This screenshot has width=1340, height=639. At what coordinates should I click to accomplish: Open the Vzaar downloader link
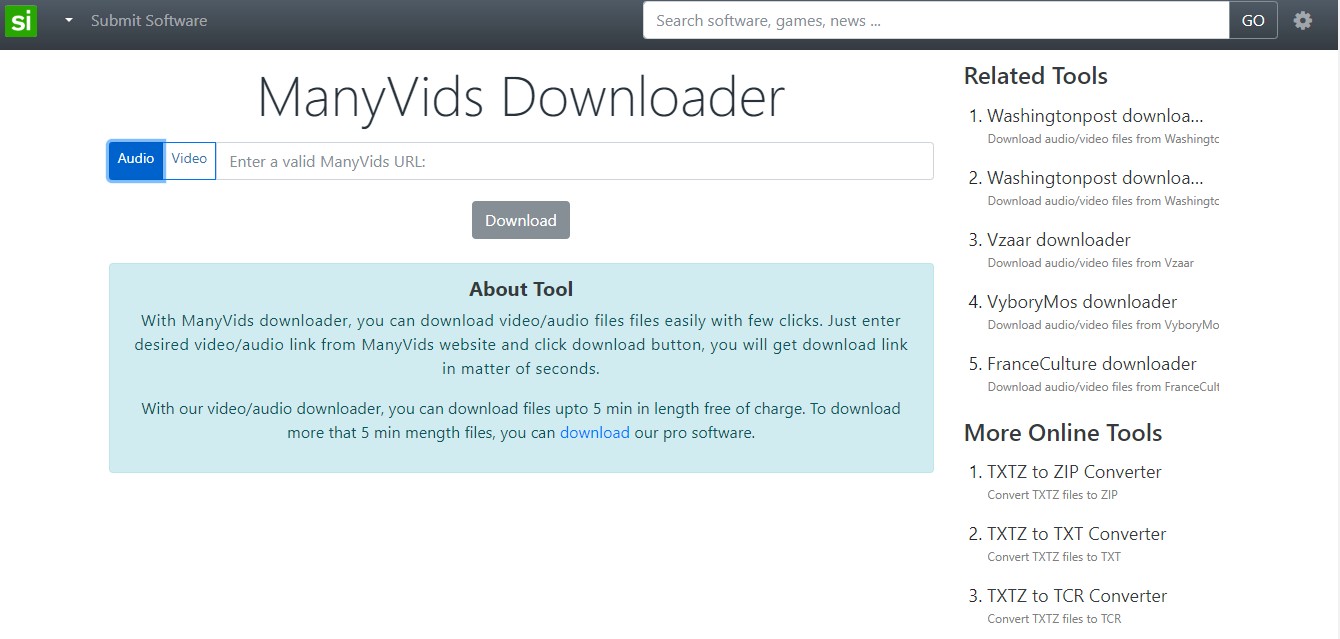1059,240
